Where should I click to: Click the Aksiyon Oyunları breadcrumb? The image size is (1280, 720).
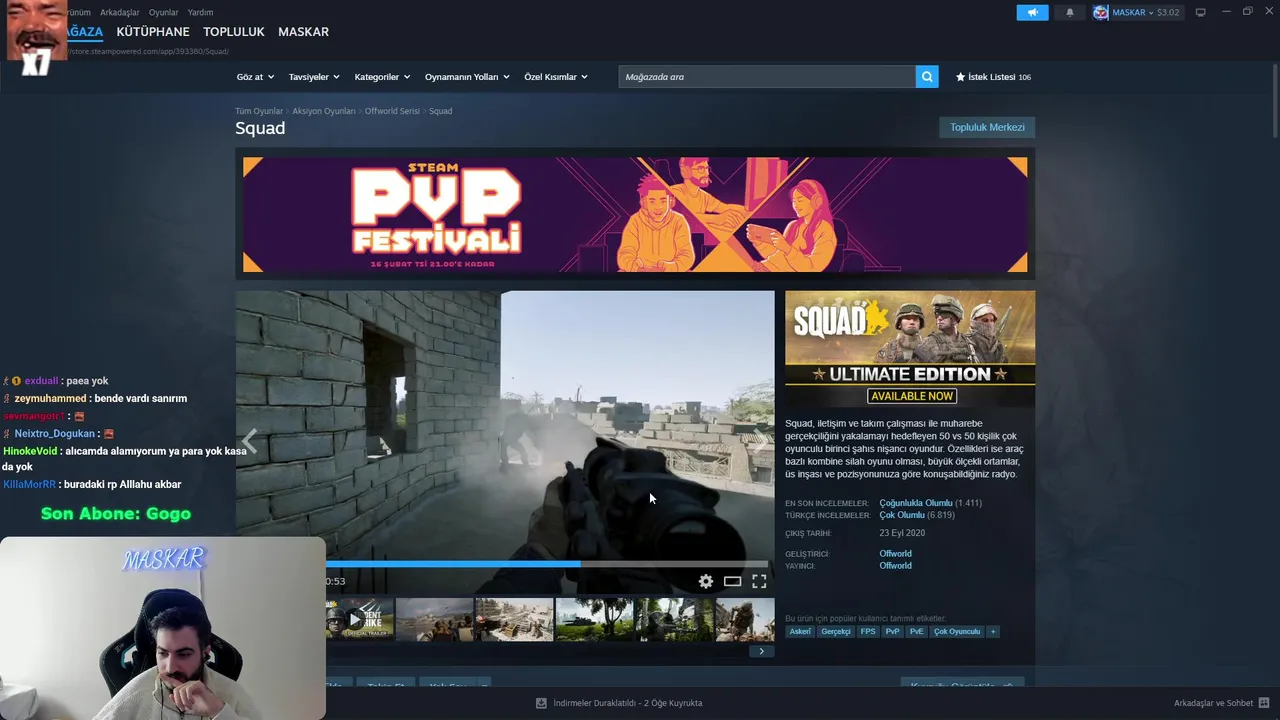click(324, 111)
